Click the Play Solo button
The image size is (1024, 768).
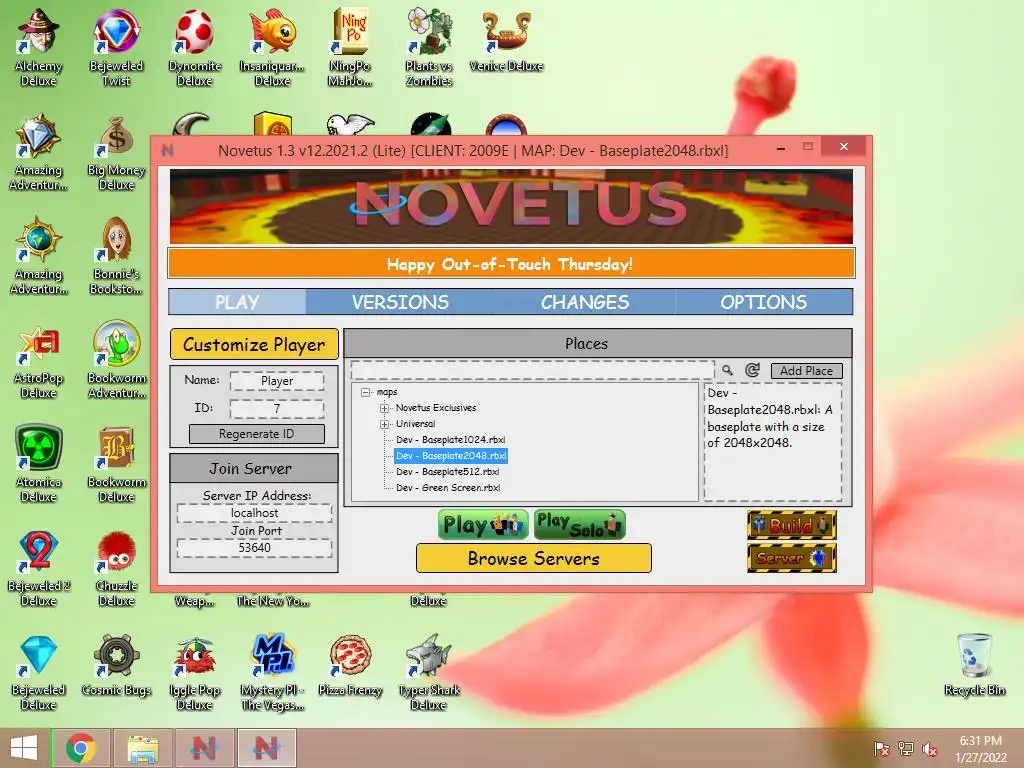[579, 525]
